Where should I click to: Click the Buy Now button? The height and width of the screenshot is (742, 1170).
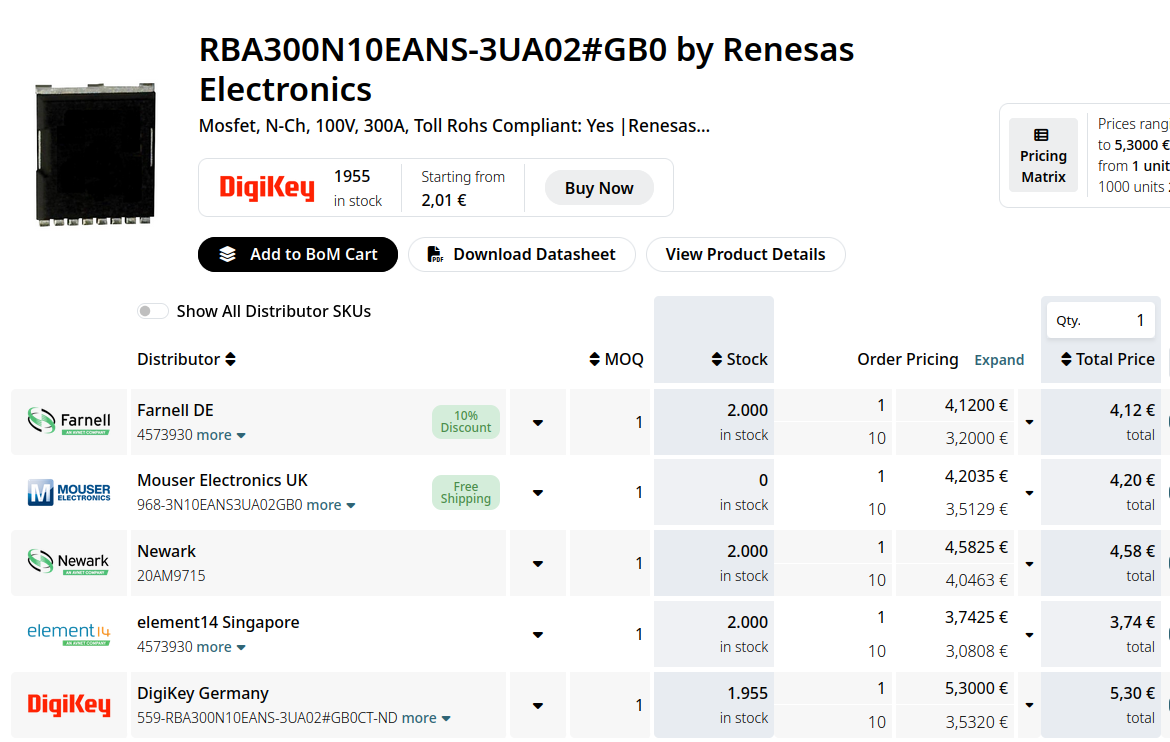(599, 188)
